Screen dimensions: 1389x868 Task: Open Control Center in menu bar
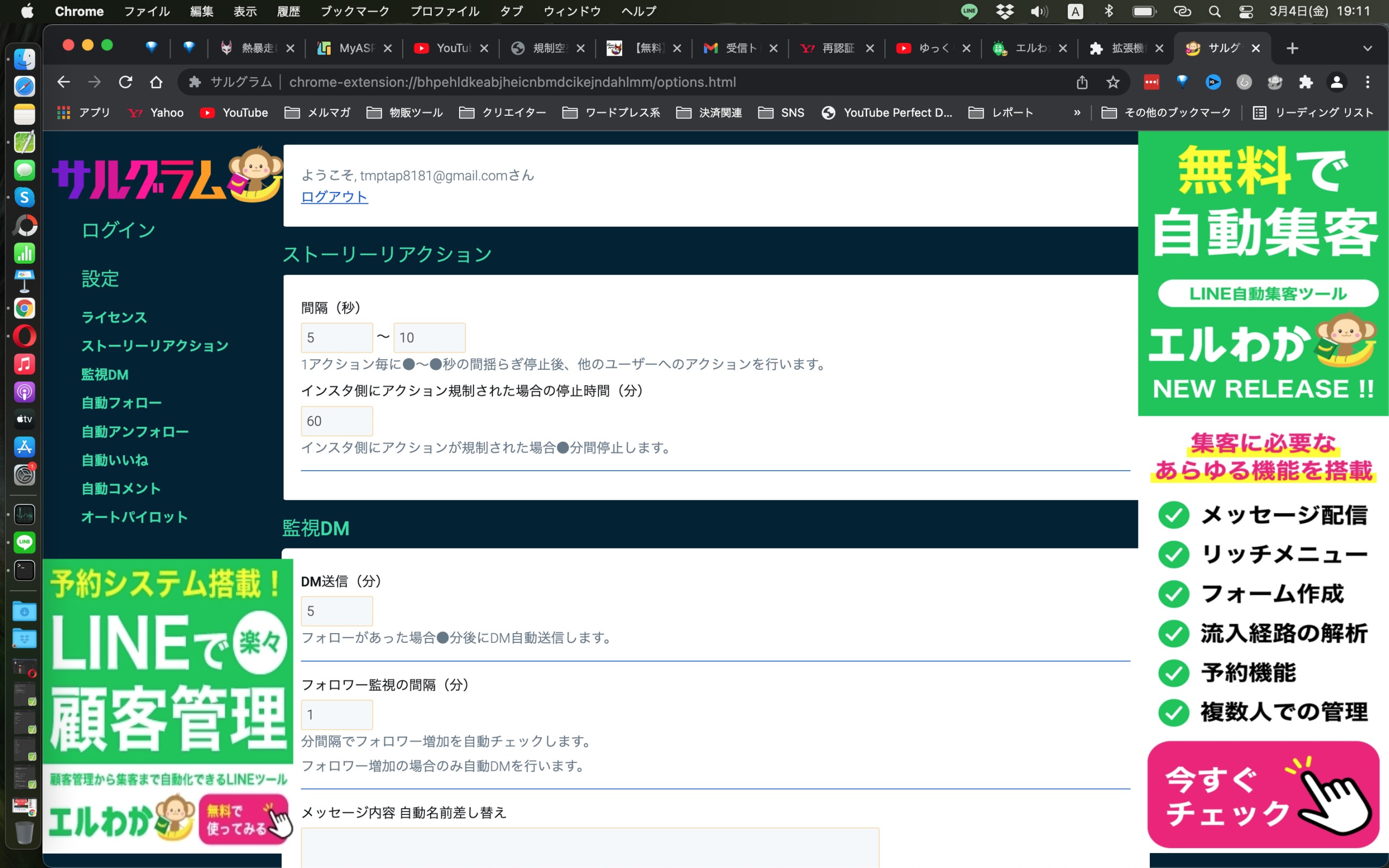1245,11
